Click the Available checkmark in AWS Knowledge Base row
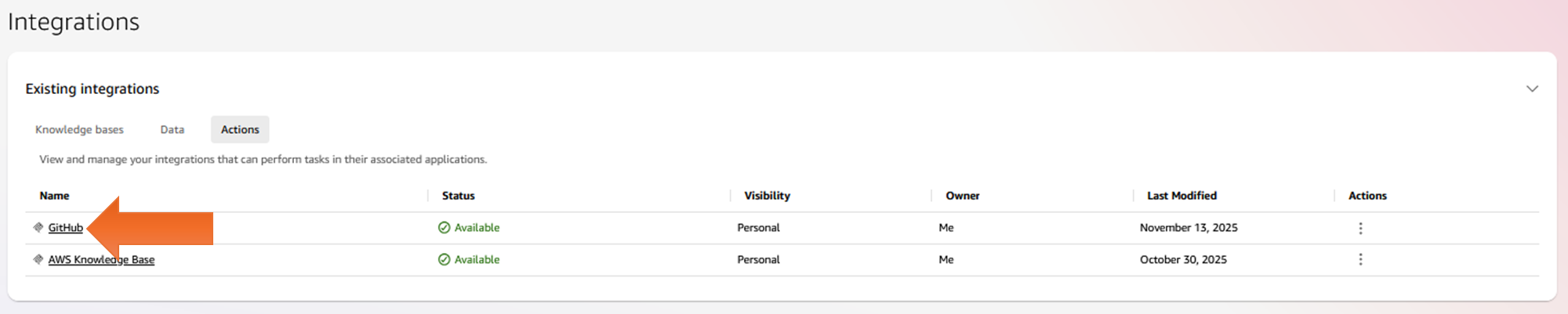 coord(444,260)
